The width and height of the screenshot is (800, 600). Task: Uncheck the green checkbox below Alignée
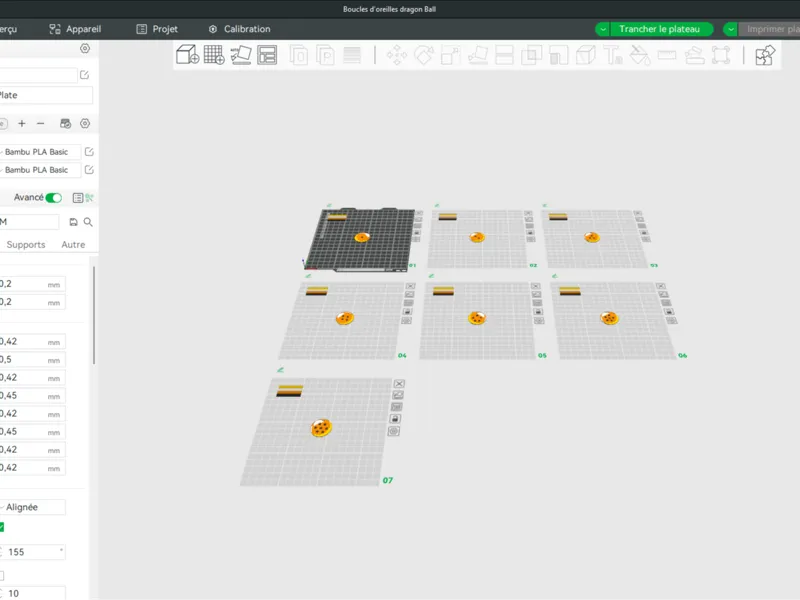point(2,527)
